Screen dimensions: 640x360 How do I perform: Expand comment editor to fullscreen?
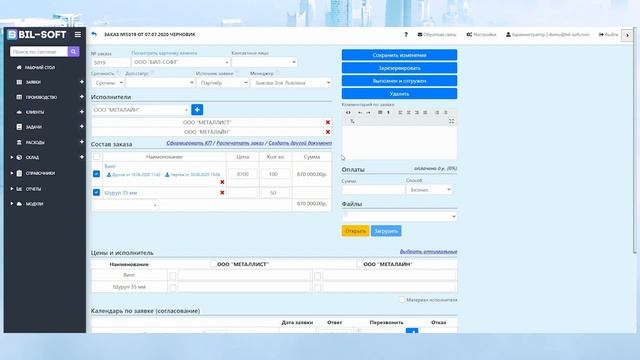click(451, 121)
